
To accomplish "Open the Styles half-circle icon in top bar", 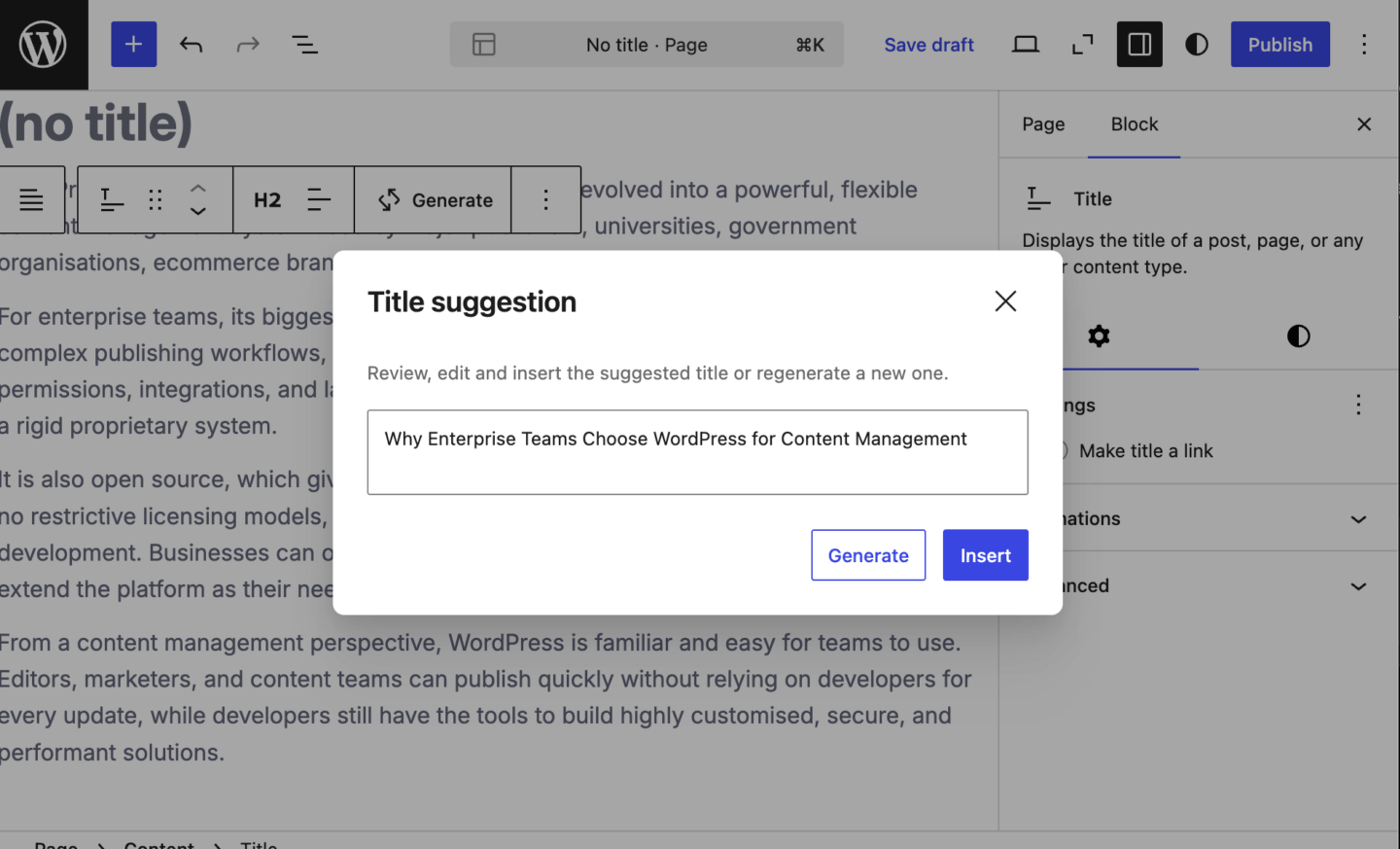I will pos(1197,45).
